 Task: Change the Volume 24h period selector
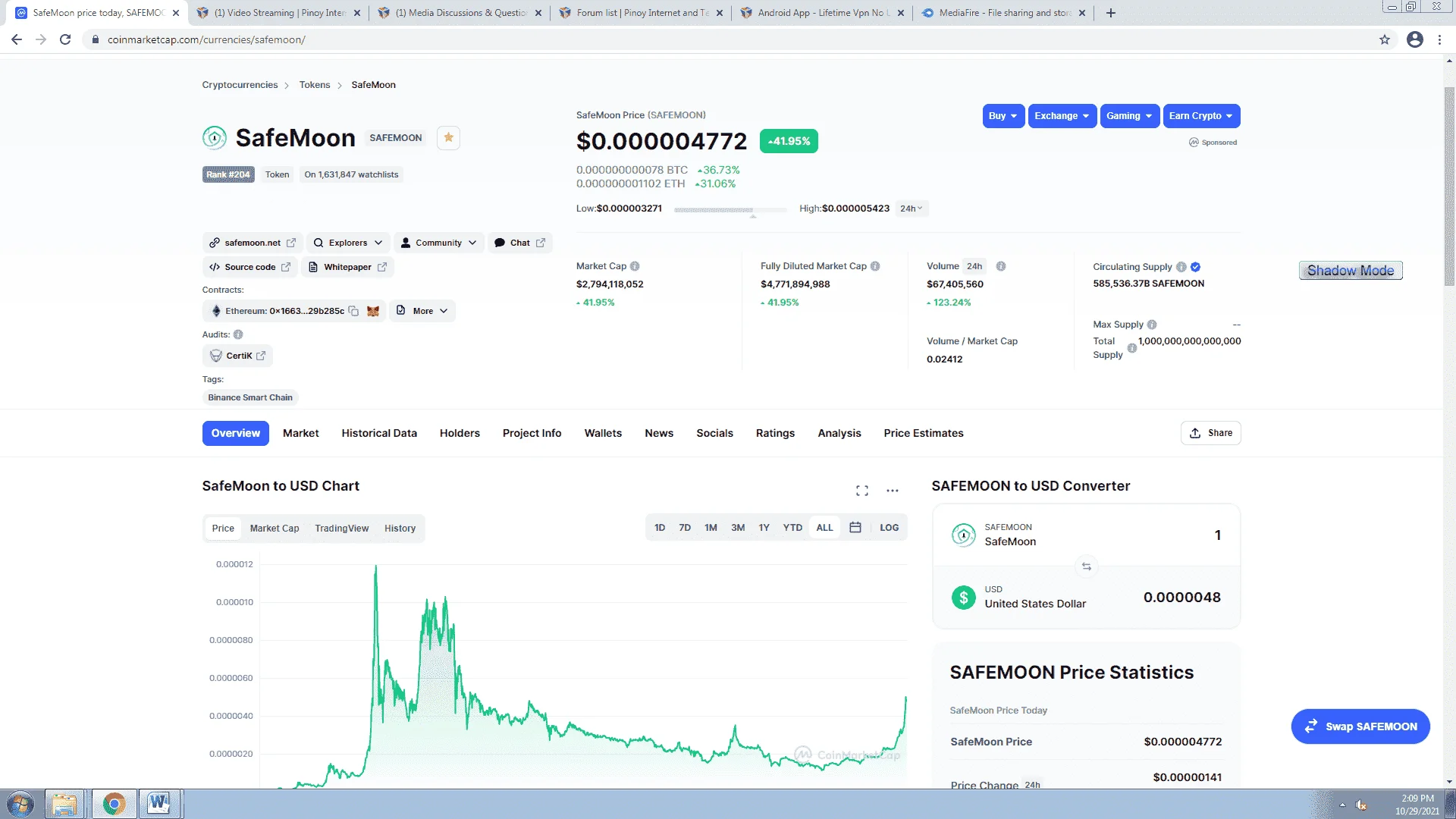point(974,266)
